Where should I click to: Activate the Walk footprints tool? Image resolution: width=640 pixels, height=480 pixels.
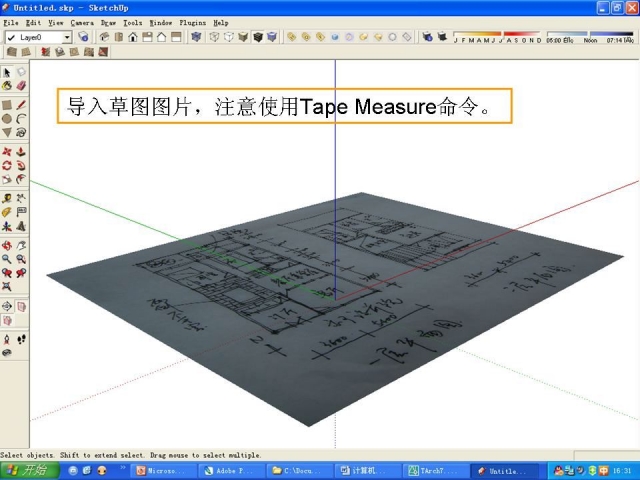coord(21,339)
